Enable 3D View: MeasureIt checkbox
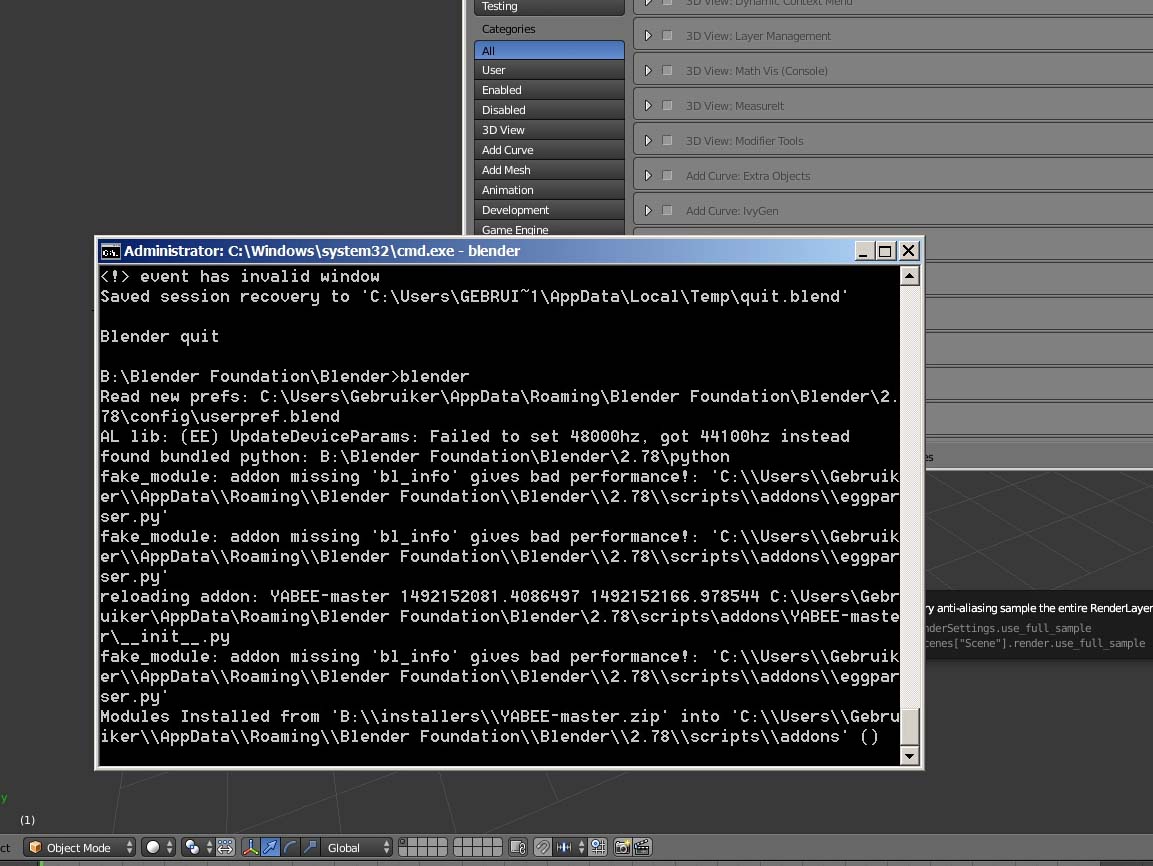The image size is (1153, 866). click(x=667, y=105)
